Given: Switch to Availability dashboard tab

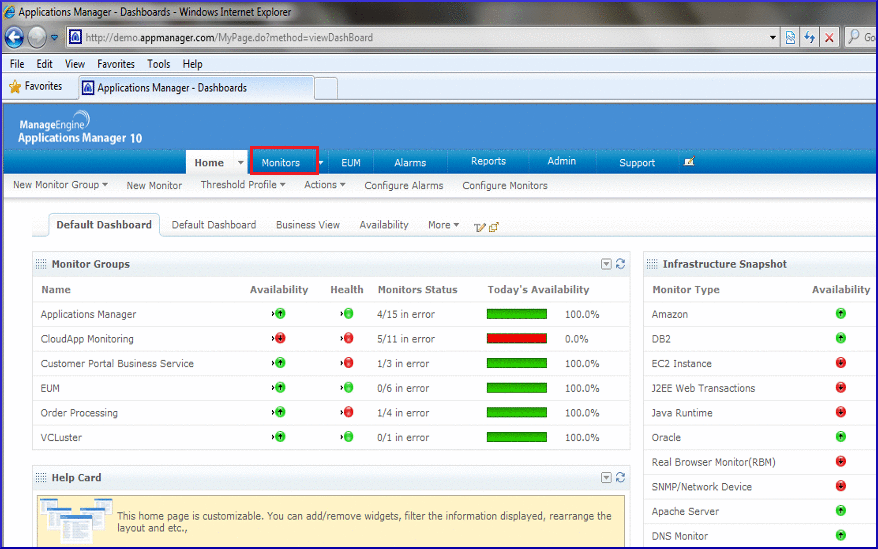Looking at the screenshot, I should pyautogui.click(x=384, y=225).
